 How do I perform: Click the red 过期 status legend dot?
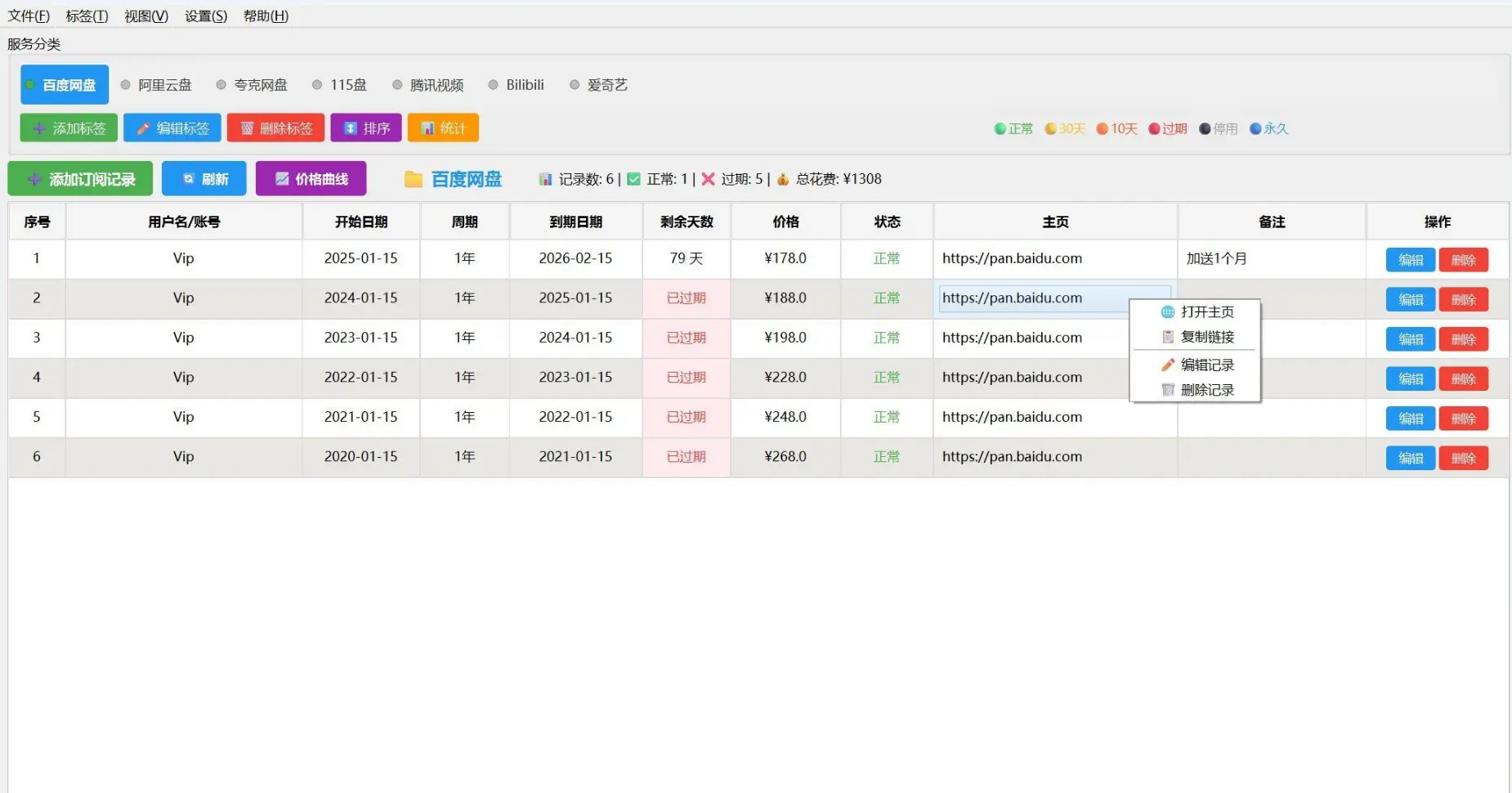[1154, 129]
